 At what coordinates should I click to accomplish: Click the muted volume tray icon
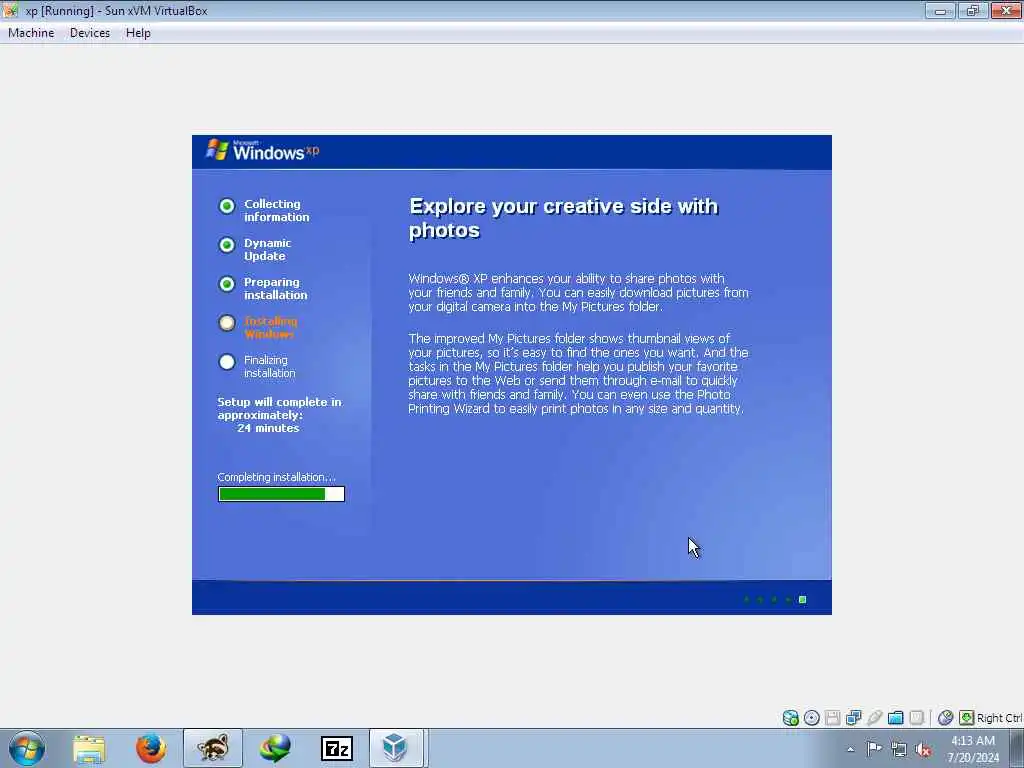pos(923,749)
